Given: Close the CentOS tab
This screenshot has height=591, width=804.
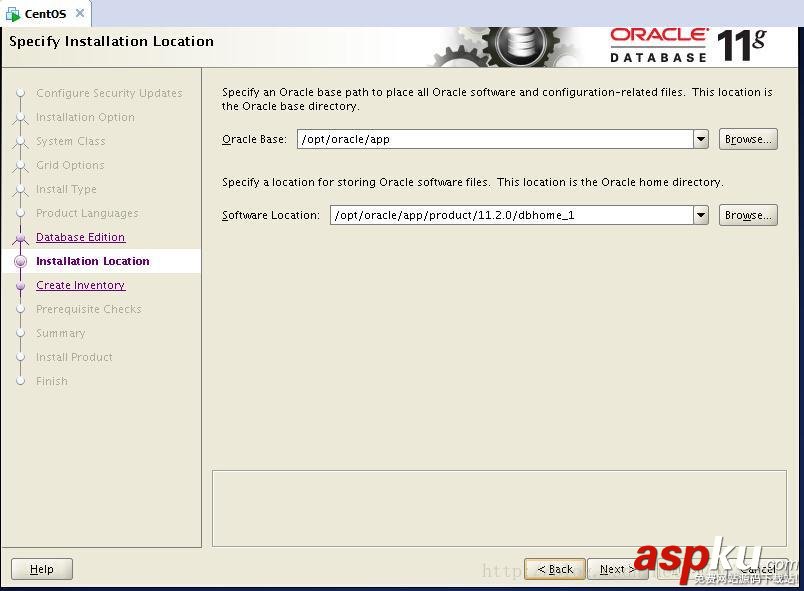Looking at the screenshot, I should [x=79, y=13].
